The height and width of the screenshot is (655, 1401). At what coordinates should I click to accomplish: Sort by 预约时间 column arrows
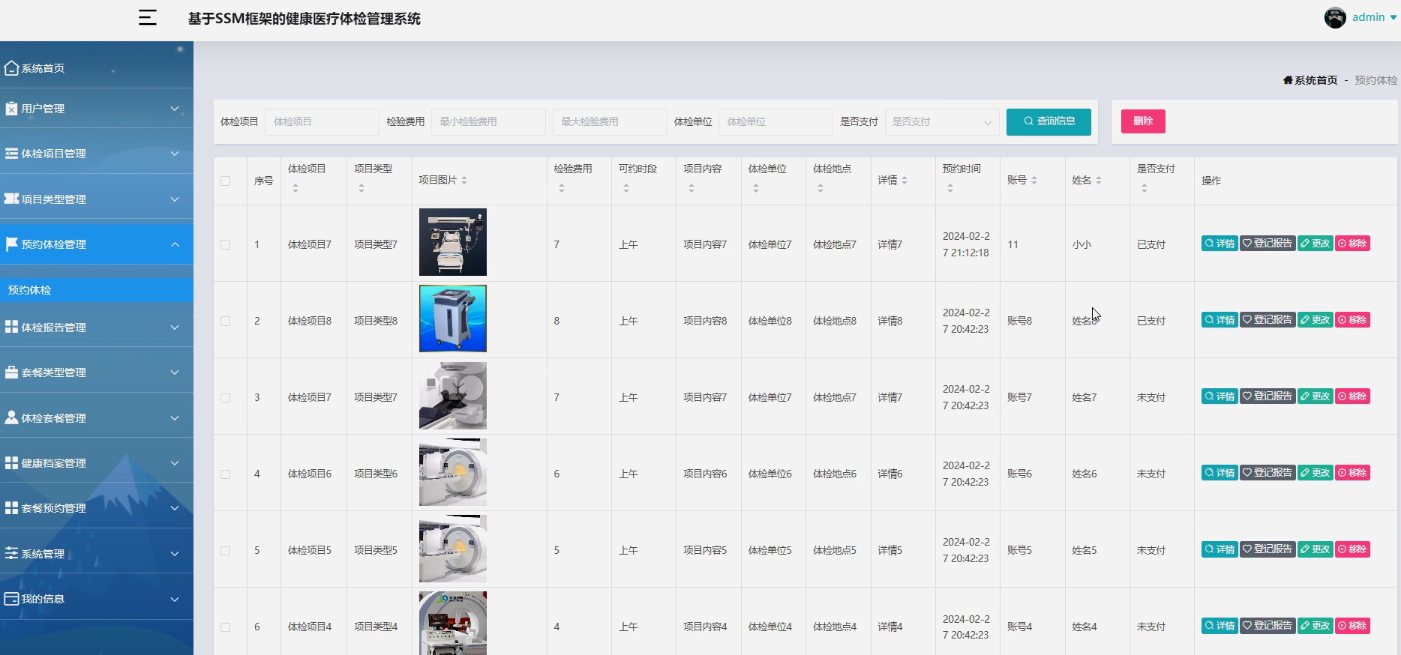coord(949,189)
